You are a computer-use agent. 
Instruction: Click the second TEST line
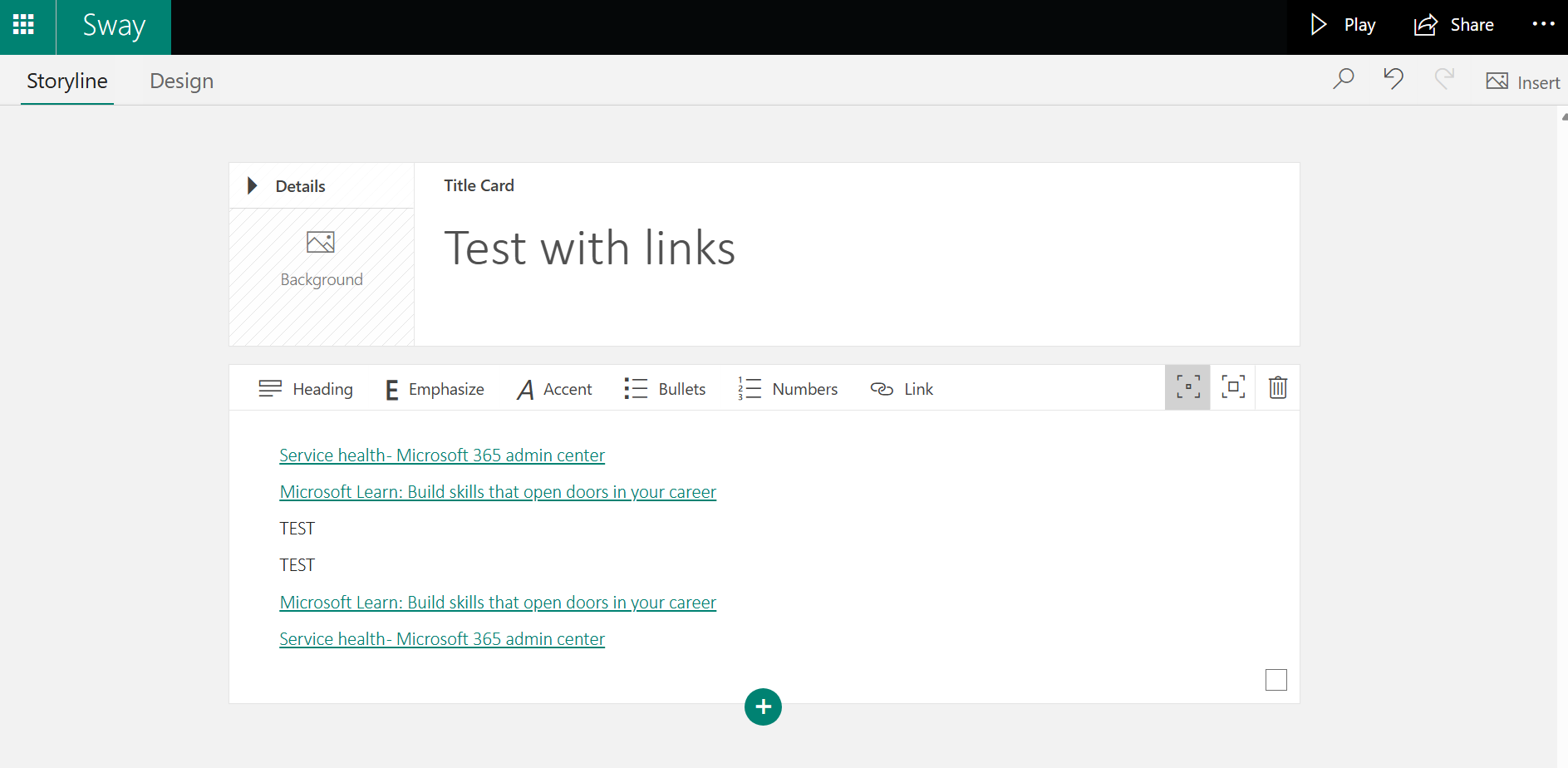click(297, 565)
